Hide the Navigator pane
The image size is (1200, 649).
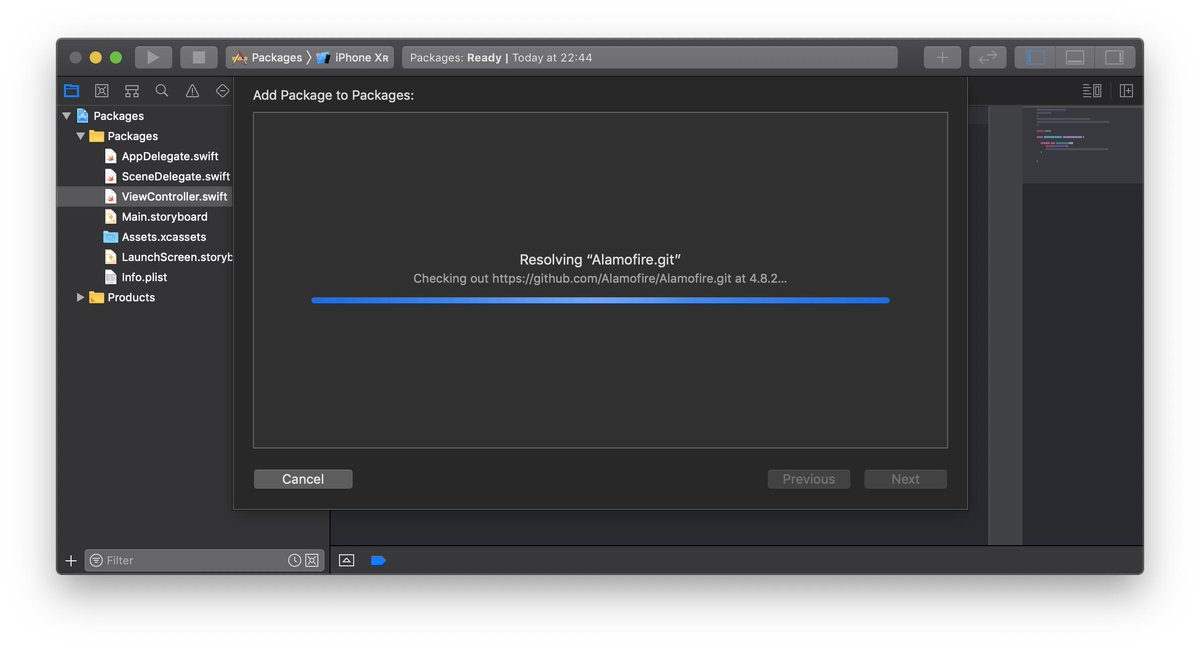[1036, 58]
